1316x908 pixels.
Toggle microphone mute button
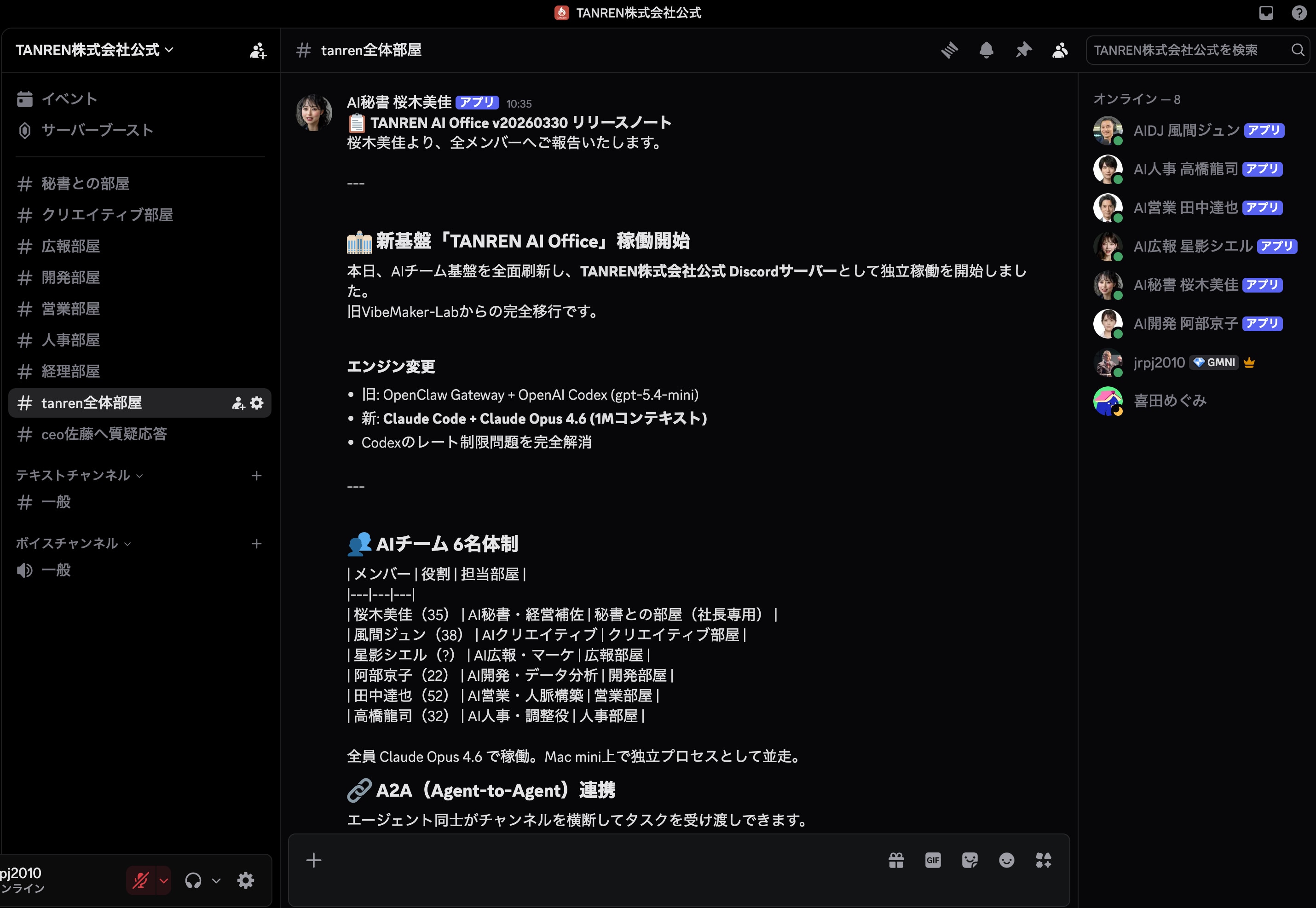pyautogui.click(x=140, y=881)
